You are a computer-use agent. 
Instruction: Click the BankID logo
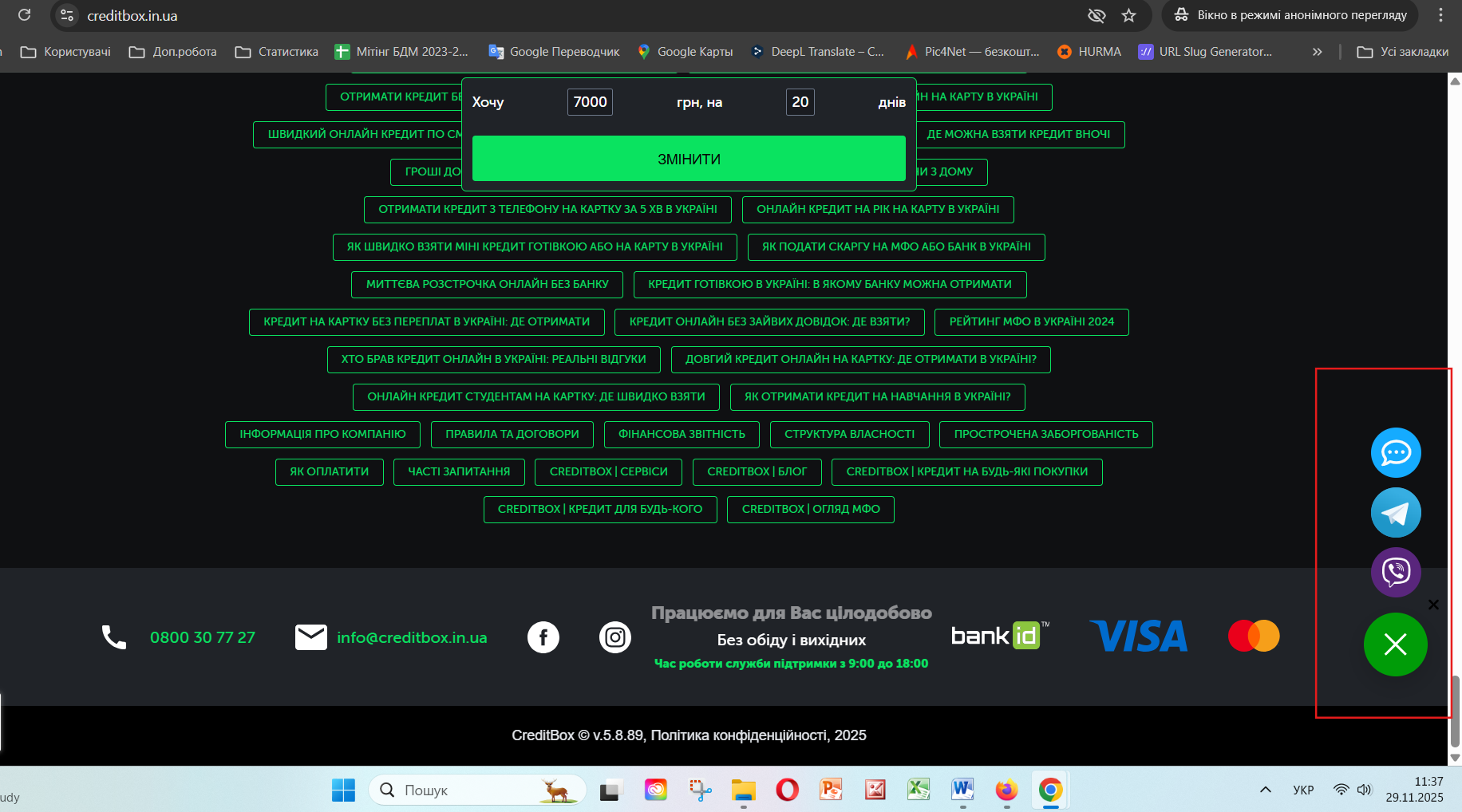[x=1000, y=635]
